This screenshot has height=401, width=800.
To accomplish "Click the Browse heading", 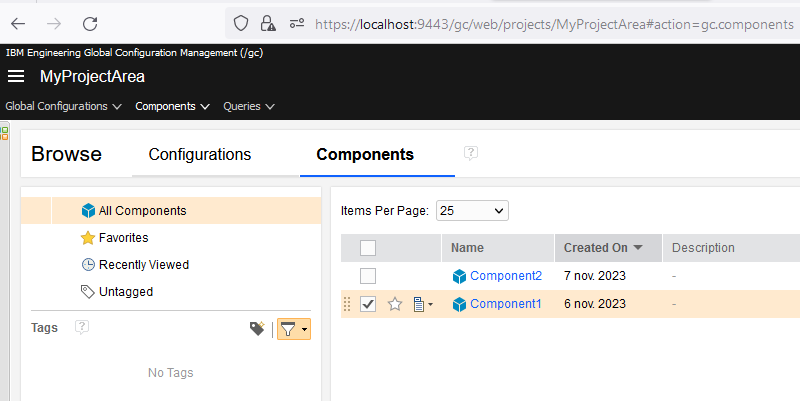I will (66, 154).
